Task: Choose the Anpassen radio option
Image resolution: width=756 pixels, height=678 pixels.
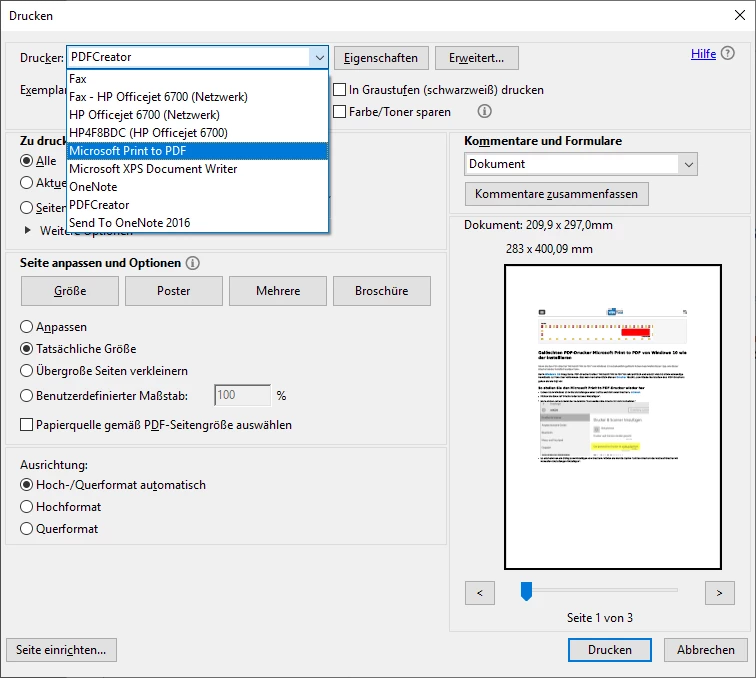Action: pos(27,327)
